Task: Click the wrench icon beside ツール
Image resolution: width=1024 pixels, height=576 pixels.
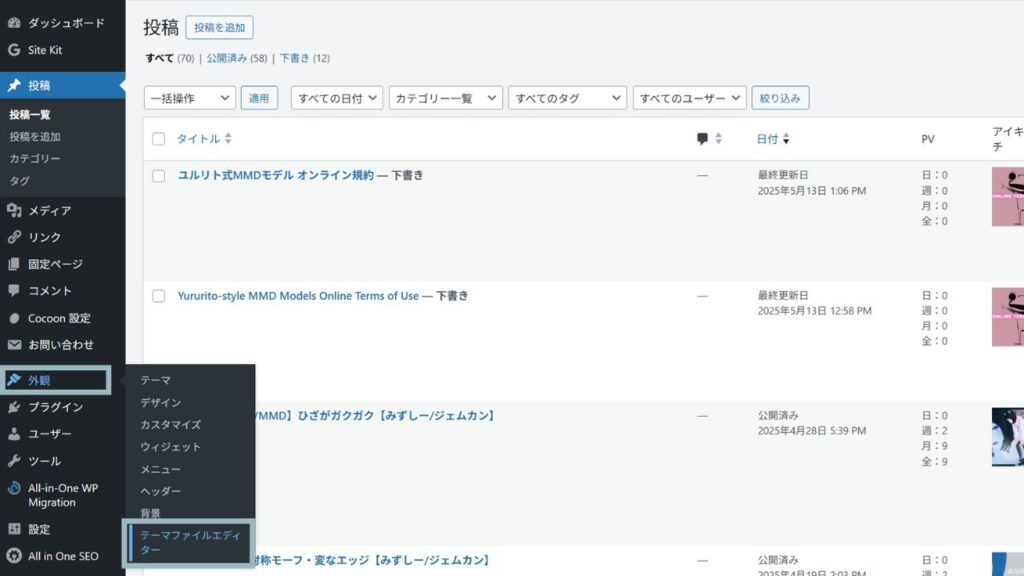Action: coord(14,460)
